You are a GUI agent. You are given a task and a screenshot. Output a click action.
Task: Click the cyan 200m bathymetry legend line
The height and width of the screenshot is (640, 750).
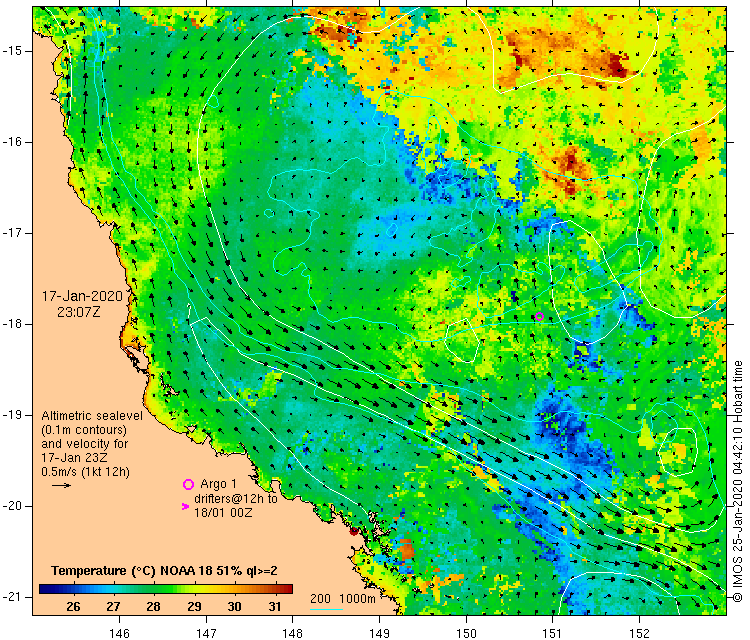(326, 609)
